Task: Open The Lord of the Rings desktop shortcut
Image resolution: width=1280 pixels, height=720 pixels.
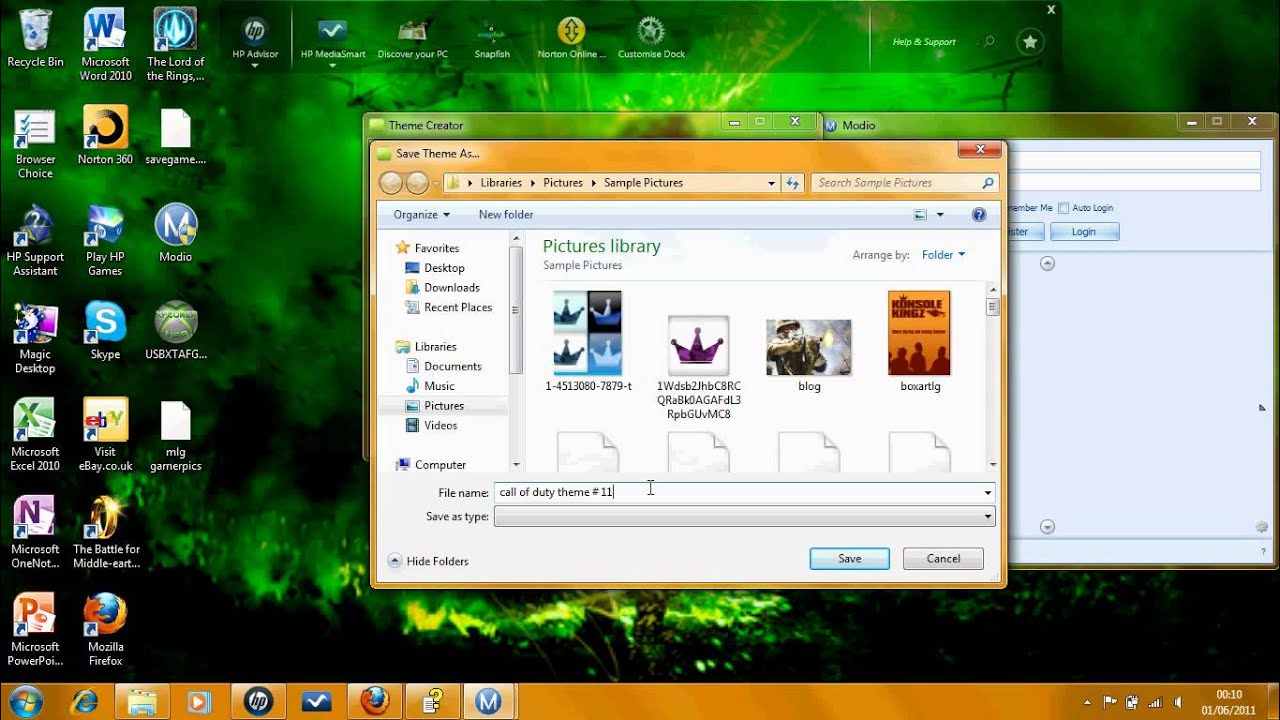Action: pyautogui.click(x=175, y=45)
